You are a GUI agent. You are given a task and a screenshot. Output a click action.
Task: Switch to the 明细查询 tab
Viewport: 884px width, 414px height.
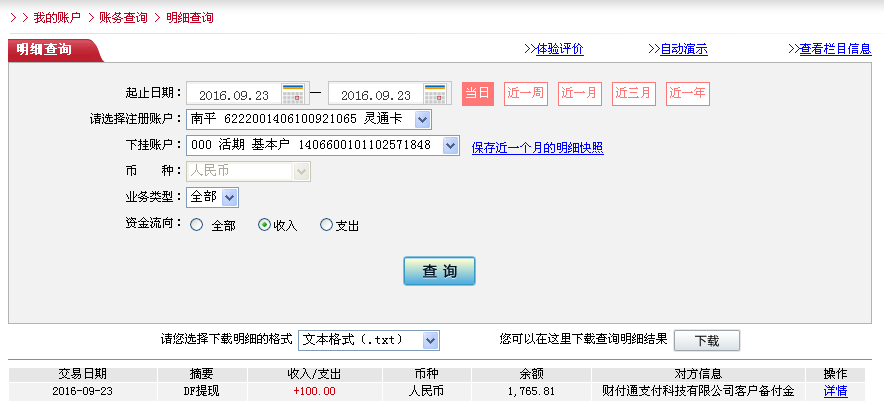(x=46, y=49)
